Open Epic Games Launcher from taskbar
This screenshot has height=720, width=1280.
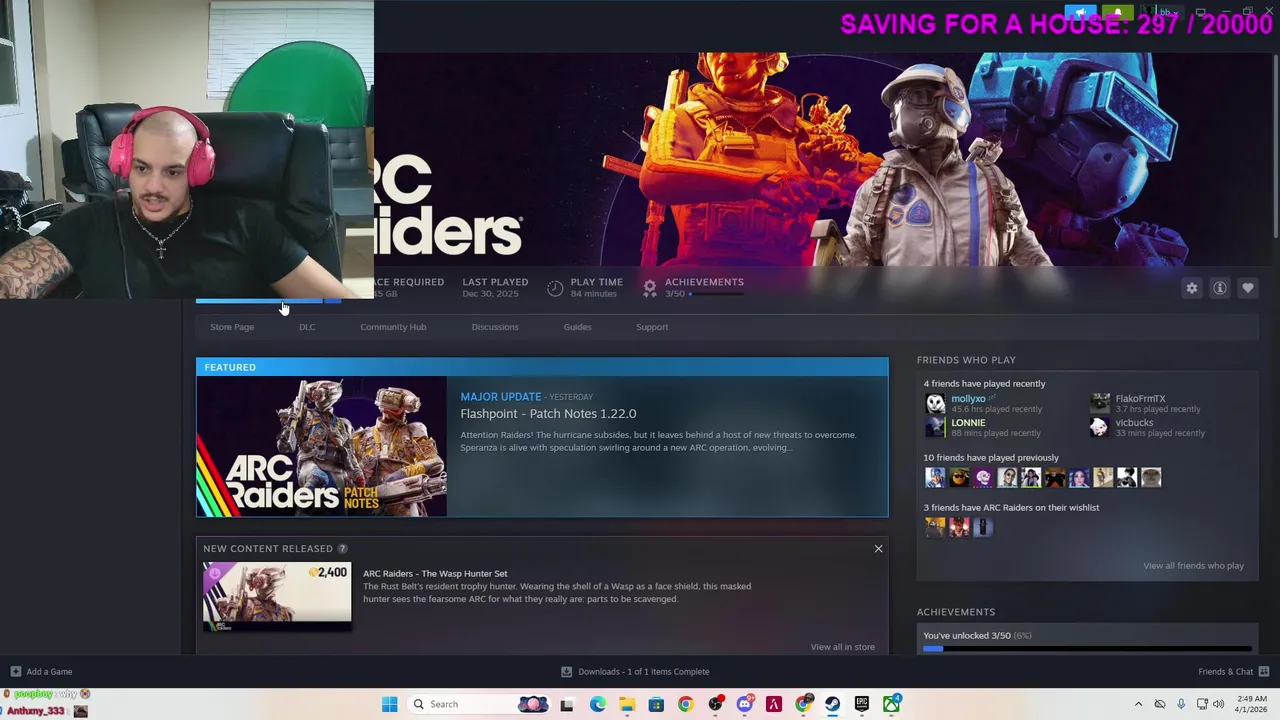click(862, 704)
